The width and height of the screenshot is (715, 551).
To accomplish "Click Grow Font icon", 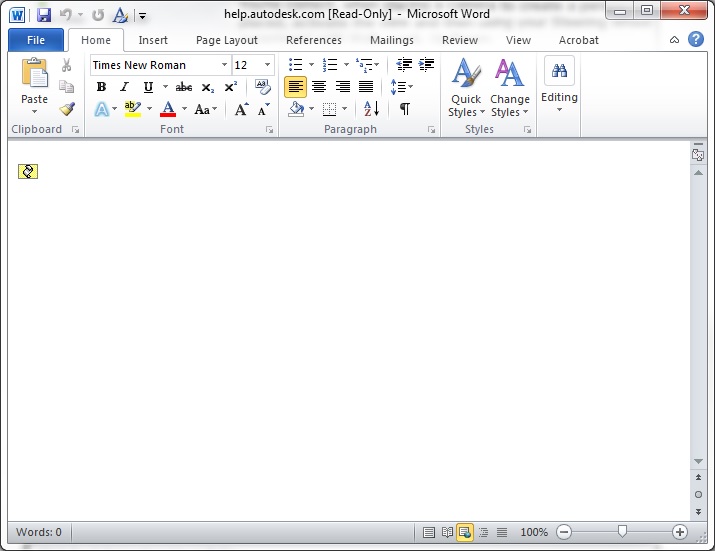I will (242, 109).
